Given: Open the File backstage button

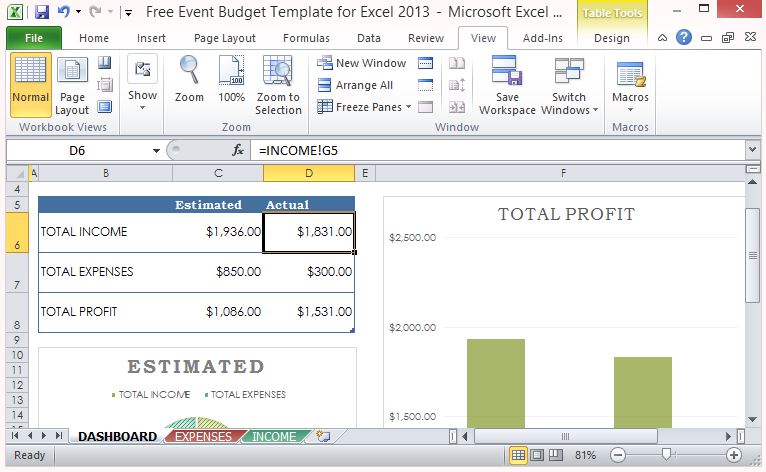Looking at the screenshot, I should [x=33, y=38].
